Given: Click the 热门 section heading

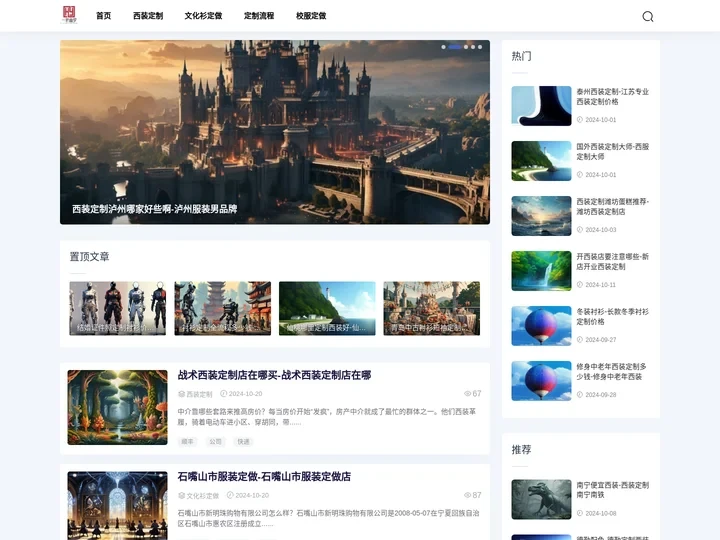Looking at the screenshot, I should (x=522, y=56).
